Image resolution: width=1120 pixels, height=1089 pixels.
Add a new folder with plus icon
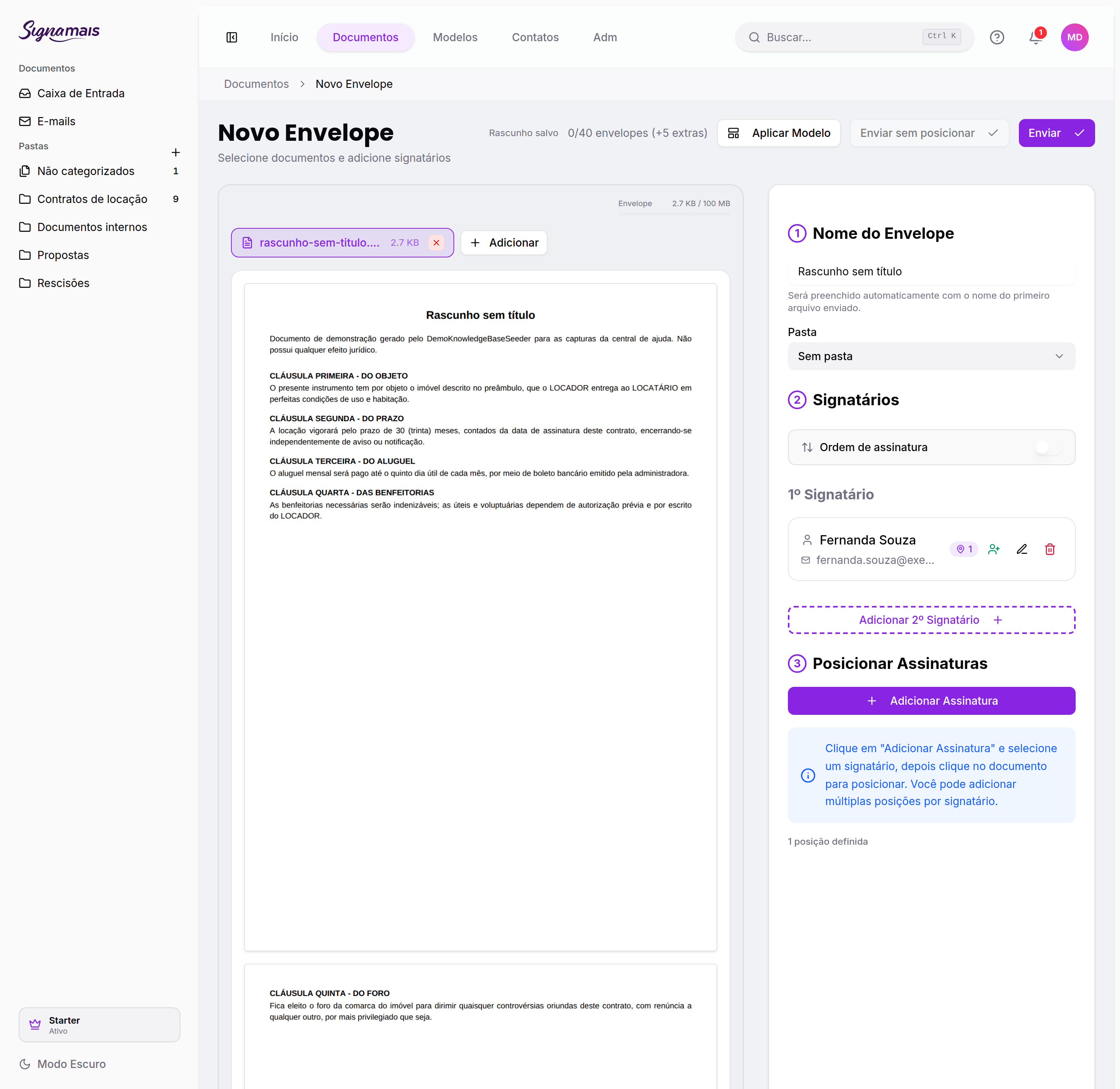pos(176,152)
